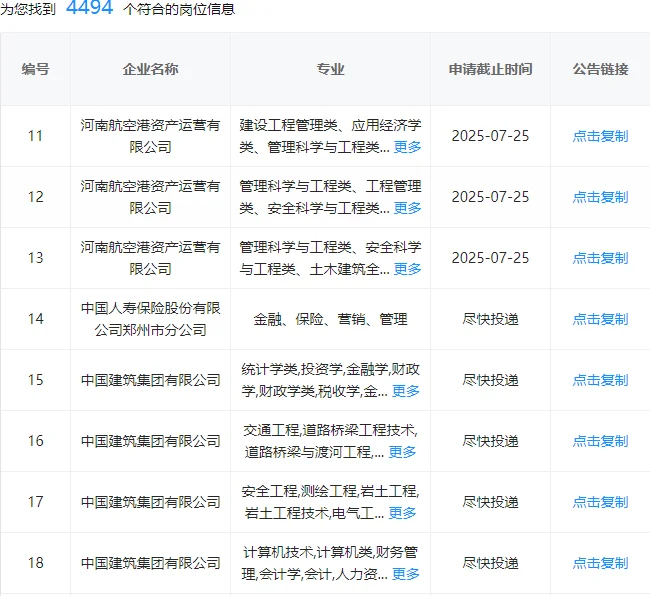Screen dimensions: 650x596
Task: Select the 4494 results count
Action: [90, 7]
